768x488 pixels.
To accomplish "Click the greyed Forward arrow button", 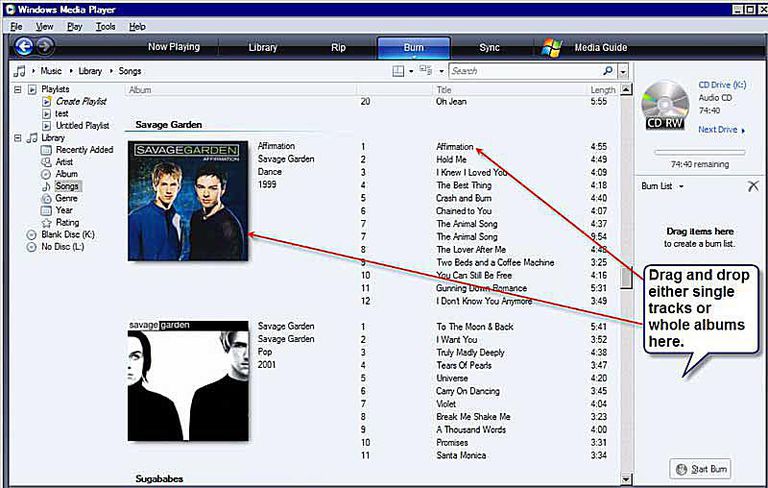I will click(45, 46).
